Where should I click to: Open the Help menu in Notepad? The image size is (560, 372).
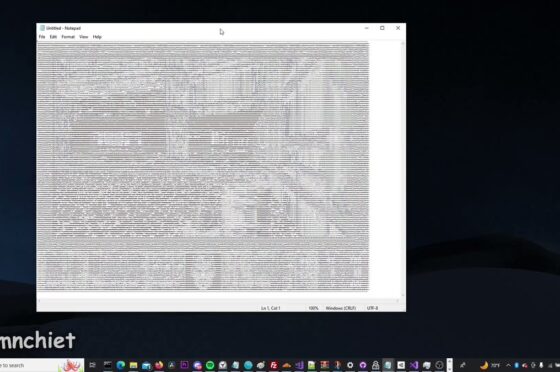click(x=97, y=37)
